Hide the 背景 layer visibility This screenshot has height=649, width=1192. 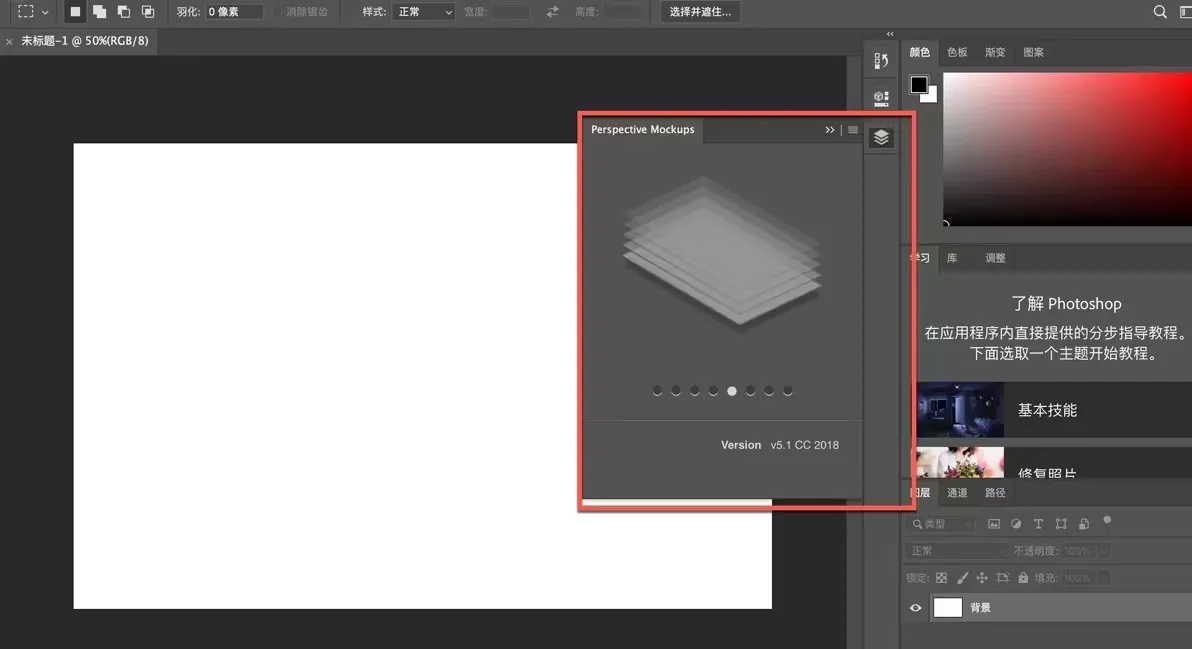coord(915,607)
